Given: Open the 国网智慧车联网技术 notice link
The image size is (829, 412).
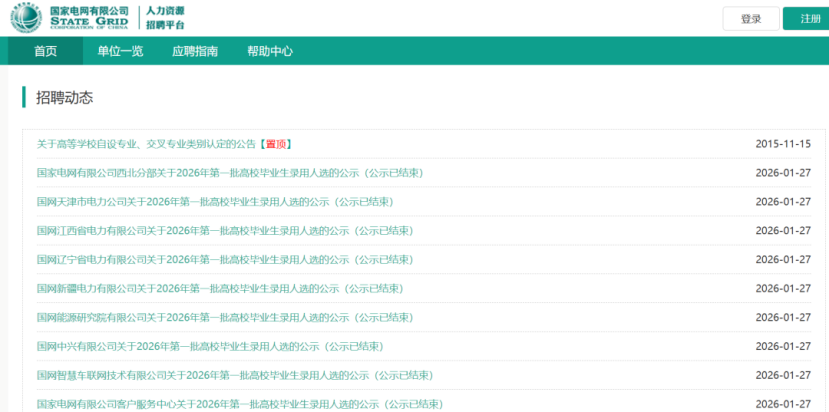Looking at the screenshot, I should point(235,376).
